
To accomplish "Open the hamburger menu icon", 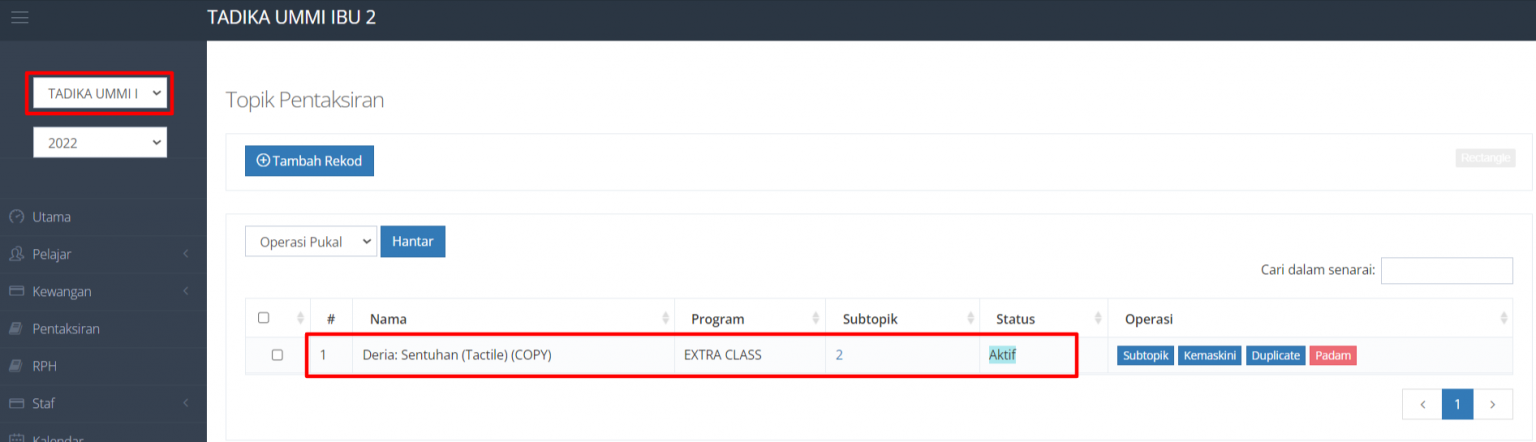I will (x=19, y=18).
